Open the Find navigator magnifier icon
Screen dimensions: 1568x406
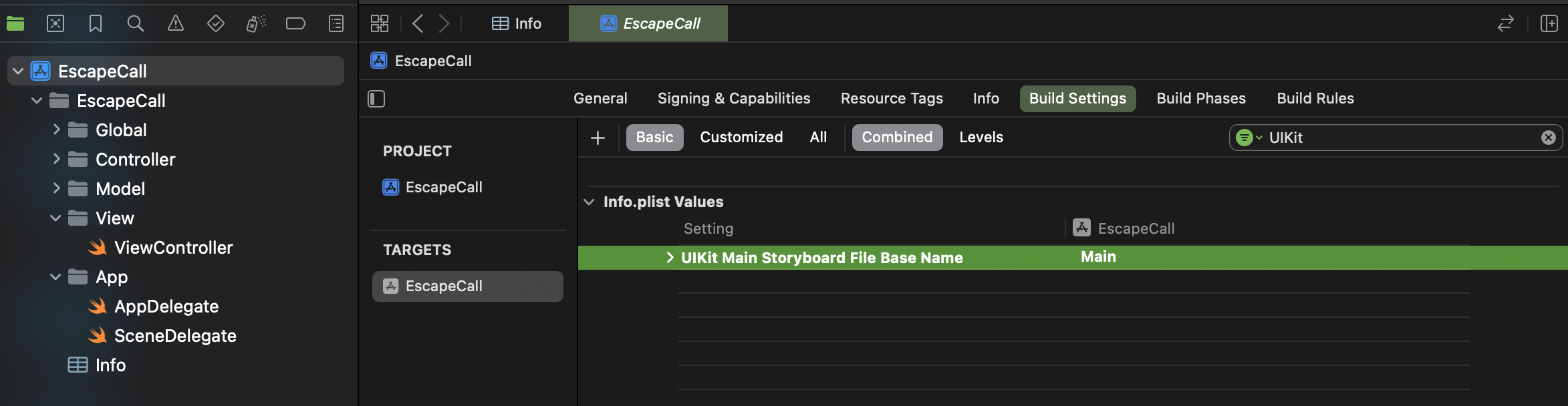[136, 24]
